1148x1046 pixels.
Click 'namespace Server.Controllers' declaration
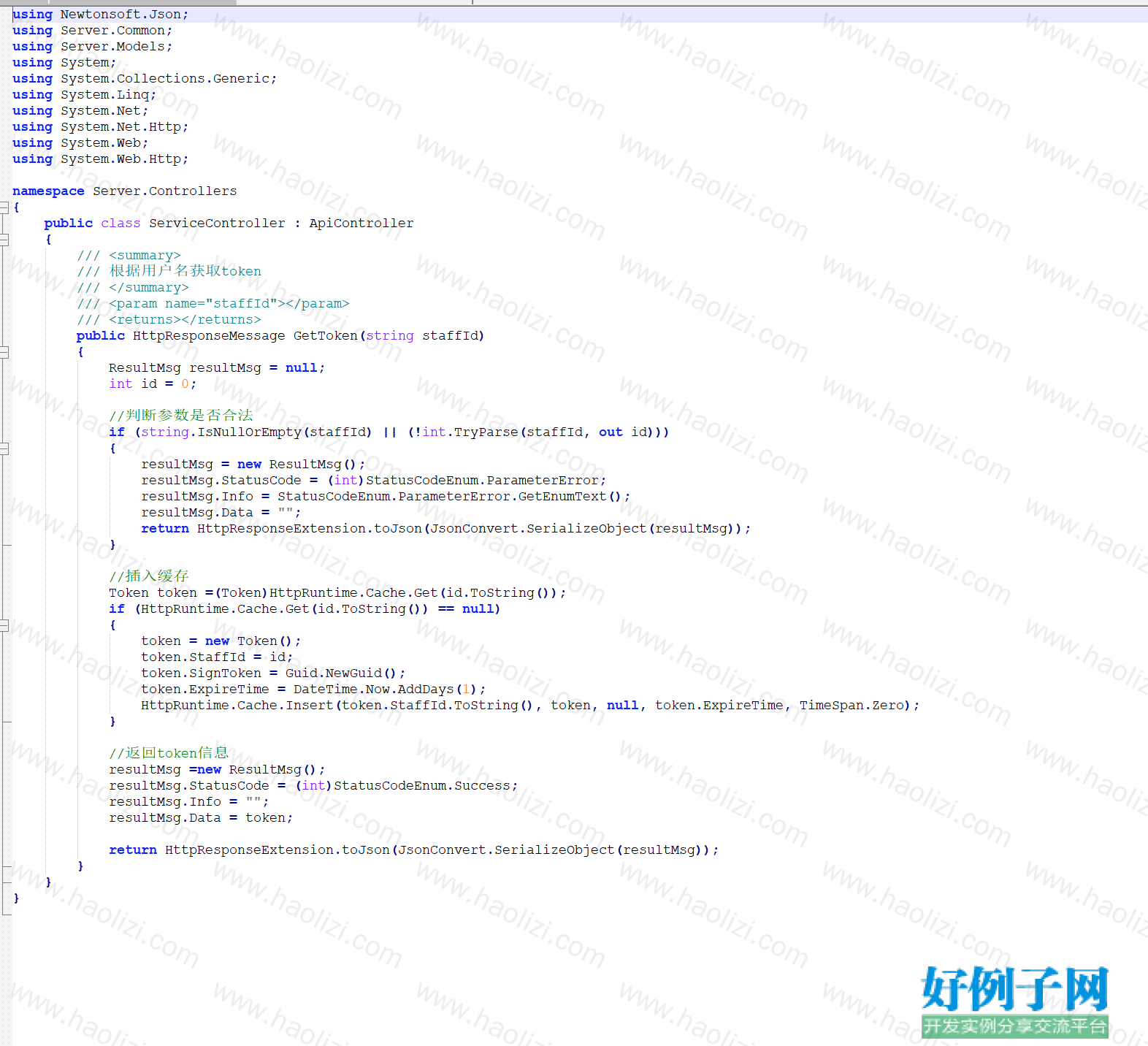tap(125, 191)
